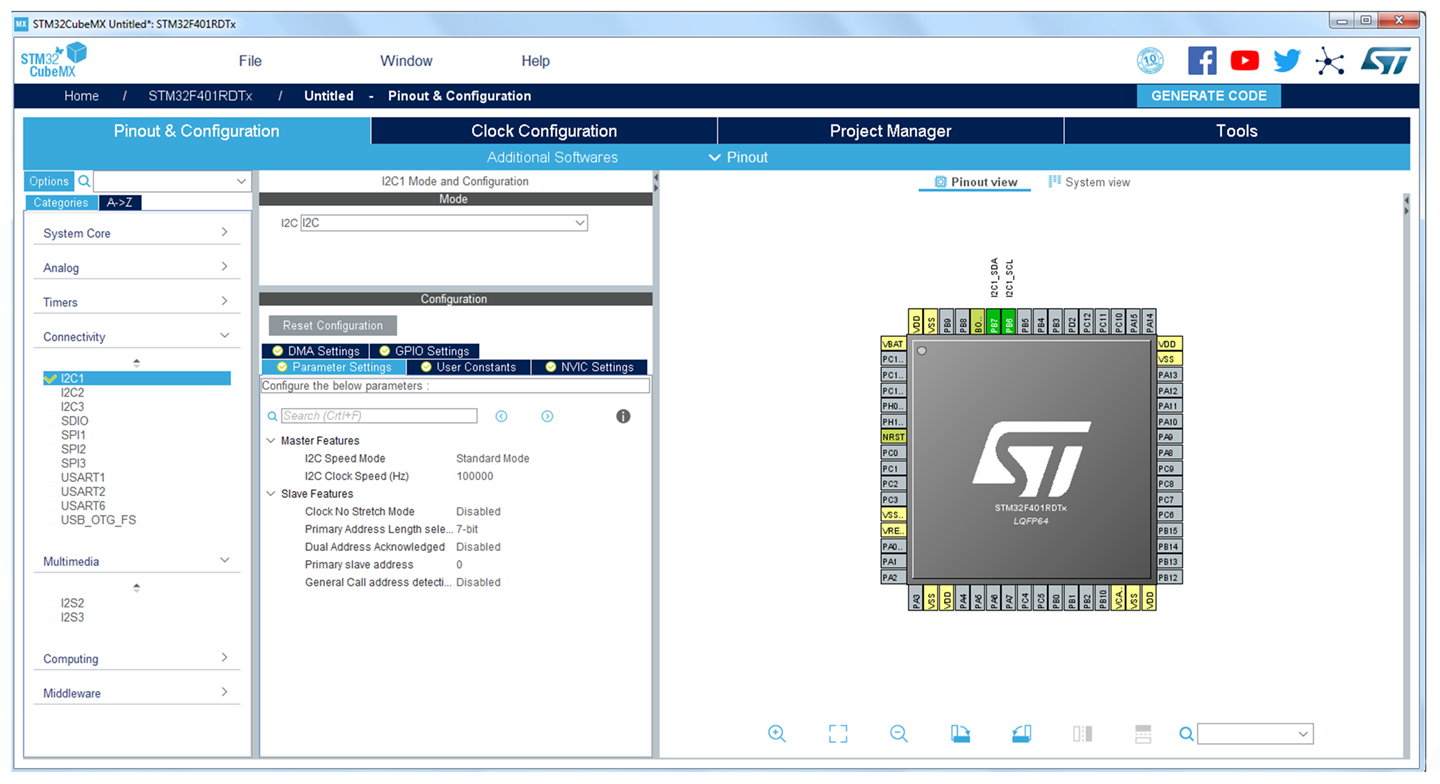This screenshot has width=1440, height=784.
Task: Click the STM32CubeMX logo
Action: (53, 60)
